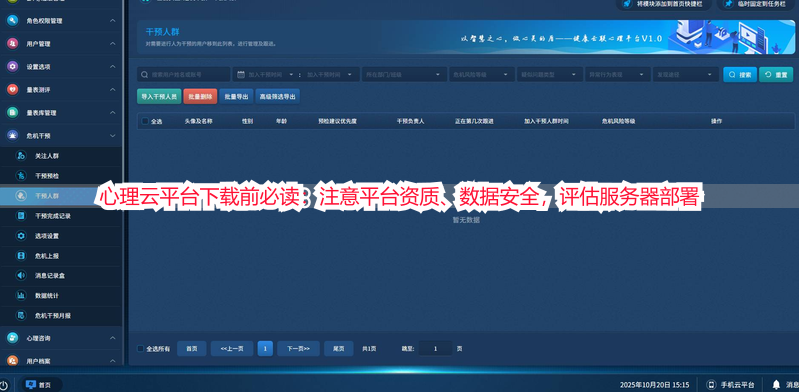The image size is (799, 392).
Task: Open 关注人群 via its icon
Action: tap(21, 156)
